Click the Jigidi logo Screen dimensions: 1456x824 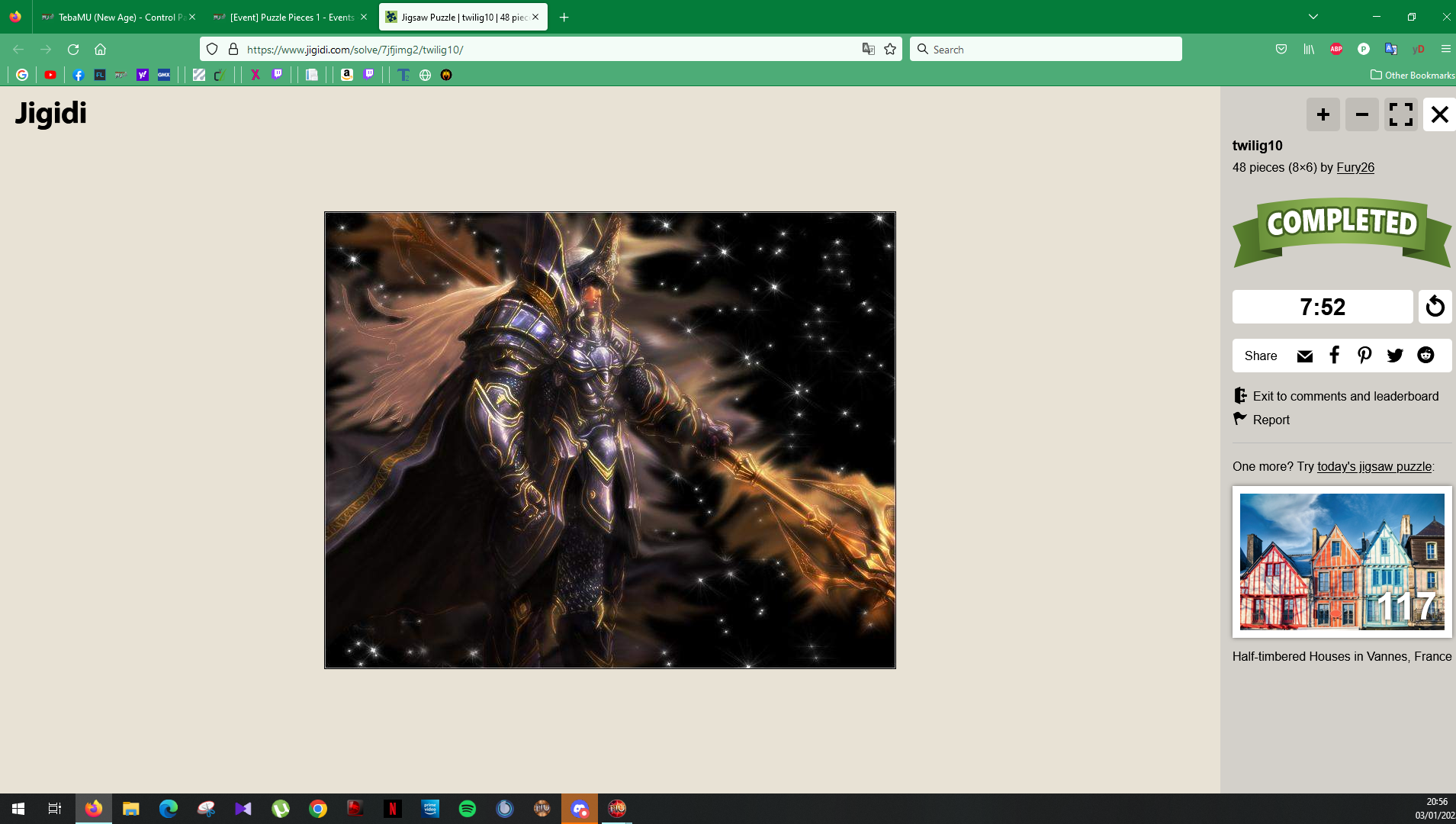(x=50, y=113)
